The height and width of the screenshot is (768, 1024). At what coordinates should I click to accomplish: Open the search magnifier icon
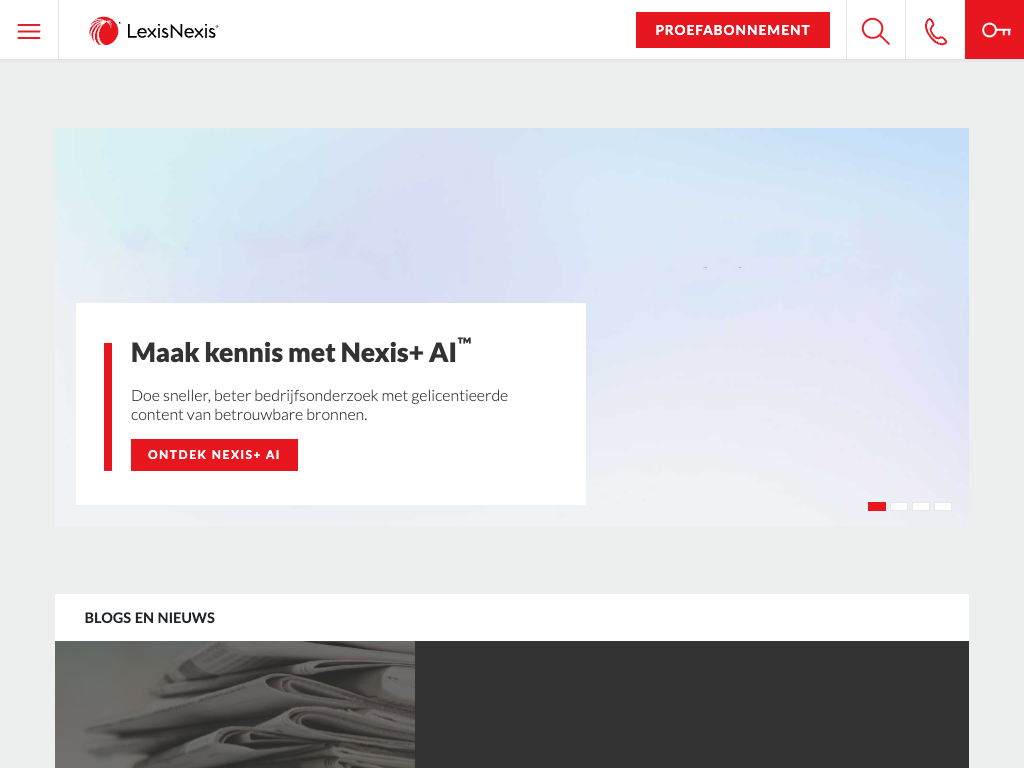click(875, 31)
